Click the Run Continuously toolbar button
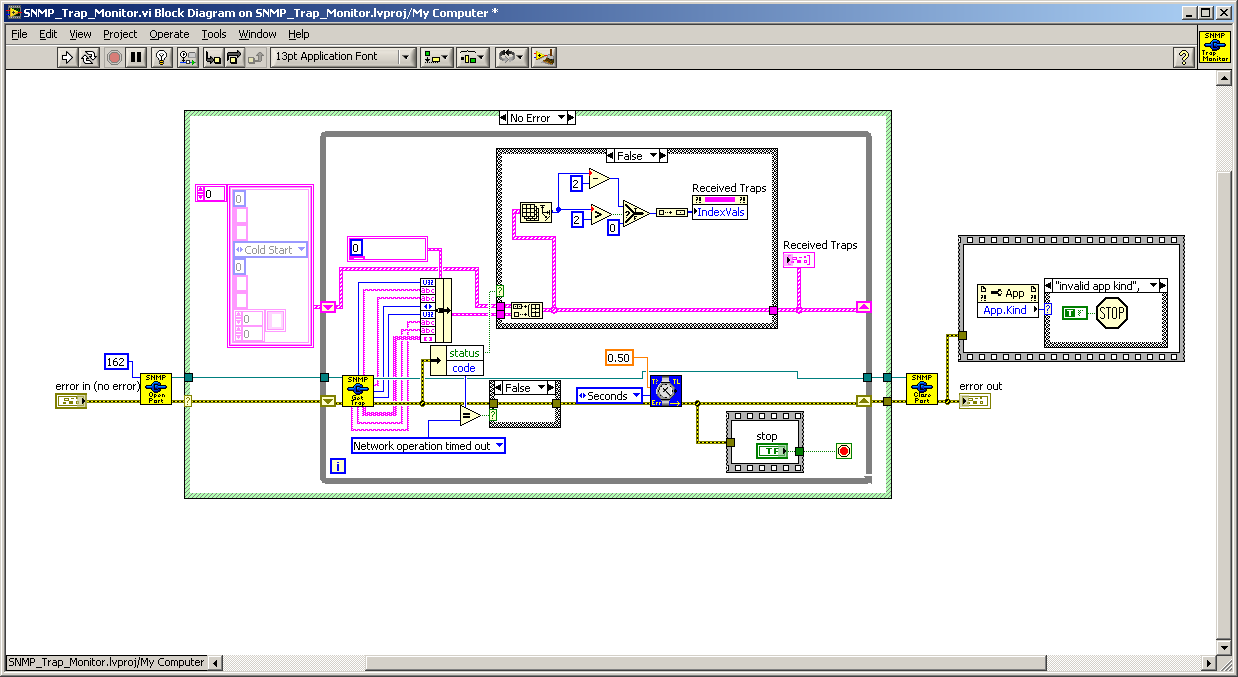1238x677 pixels. [x=89, y=57]
